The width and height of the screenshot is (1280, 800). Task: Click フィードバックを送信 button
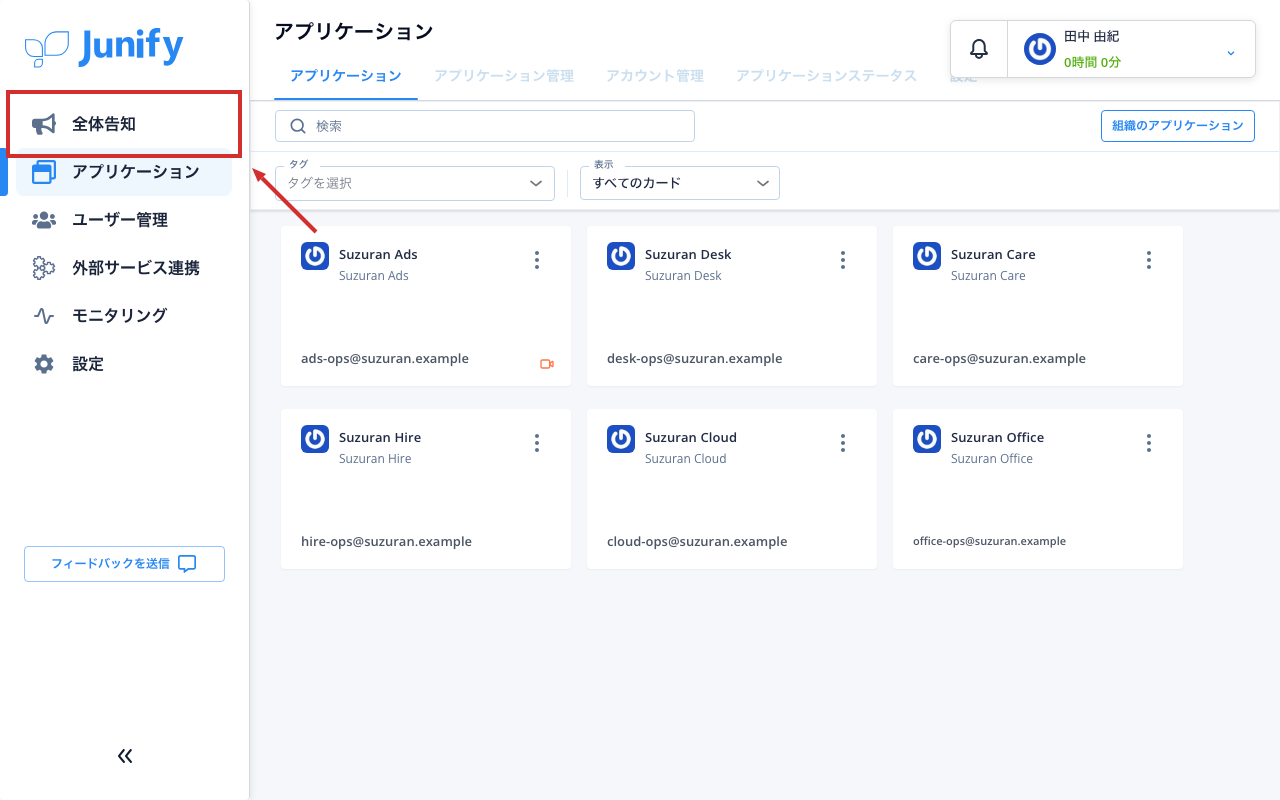pyautogui.click(x=124, y=564)
